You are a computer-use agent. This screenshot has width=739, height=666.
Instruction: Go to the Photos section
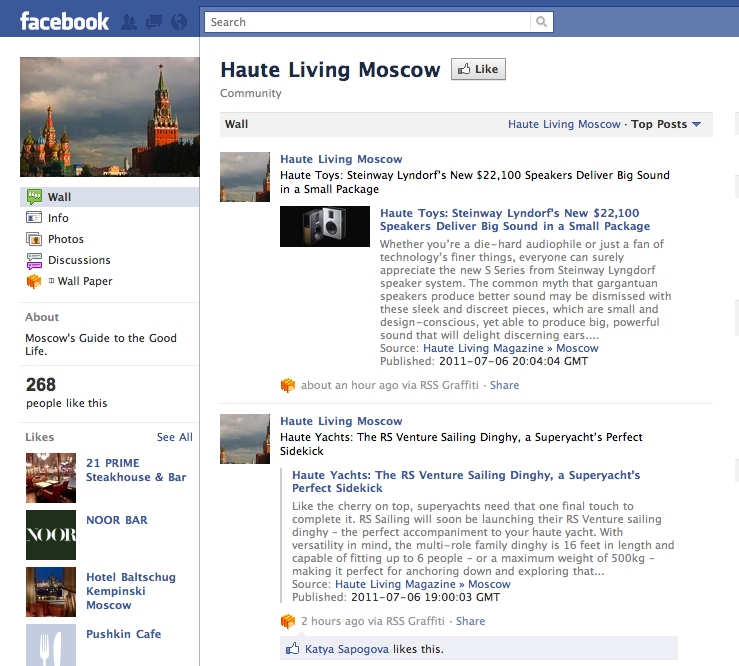coord(65,239)
